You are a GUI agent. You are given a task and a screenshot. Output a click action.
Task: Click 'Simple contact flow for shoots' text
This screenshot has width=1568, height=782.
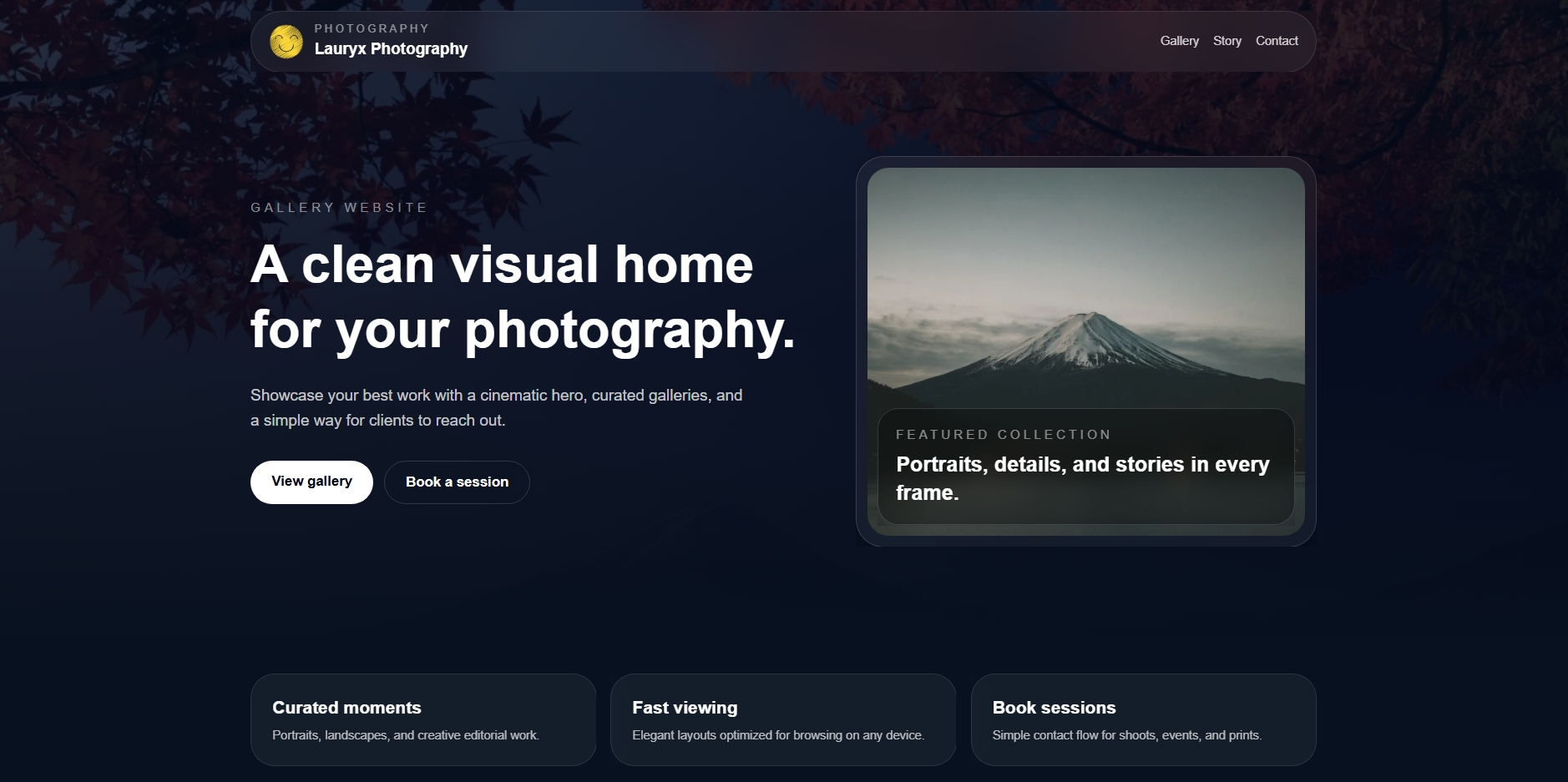click(1126, 735)
